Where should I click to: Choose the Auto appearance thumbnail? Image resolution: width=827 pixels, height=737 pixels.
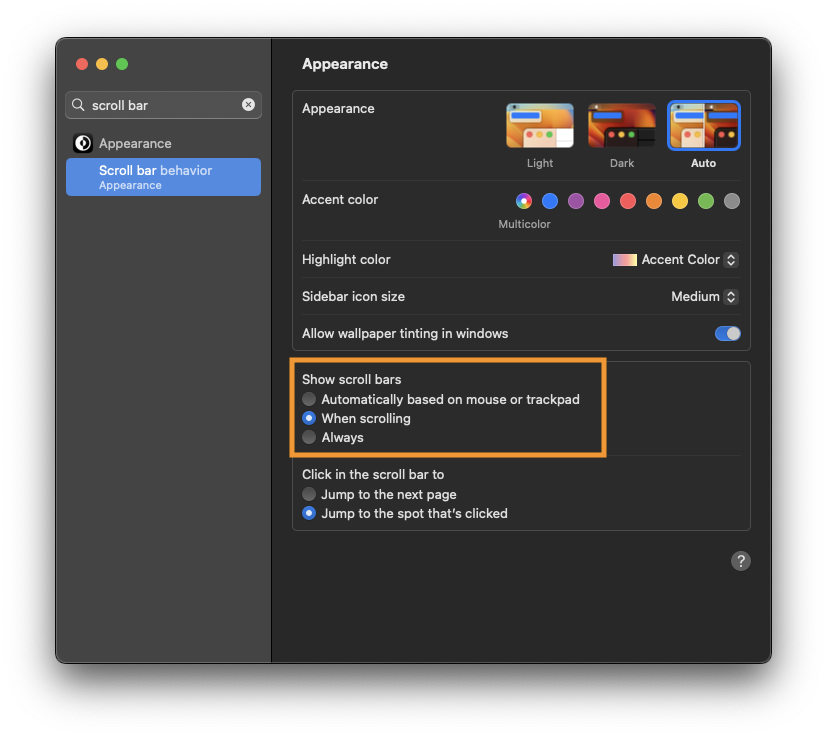coord(703,126)
